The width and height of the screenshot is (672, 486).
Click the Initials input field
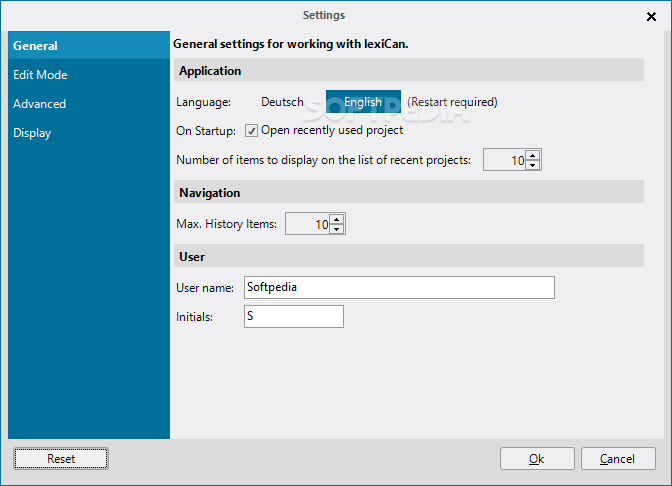click(x=294, y=317)
